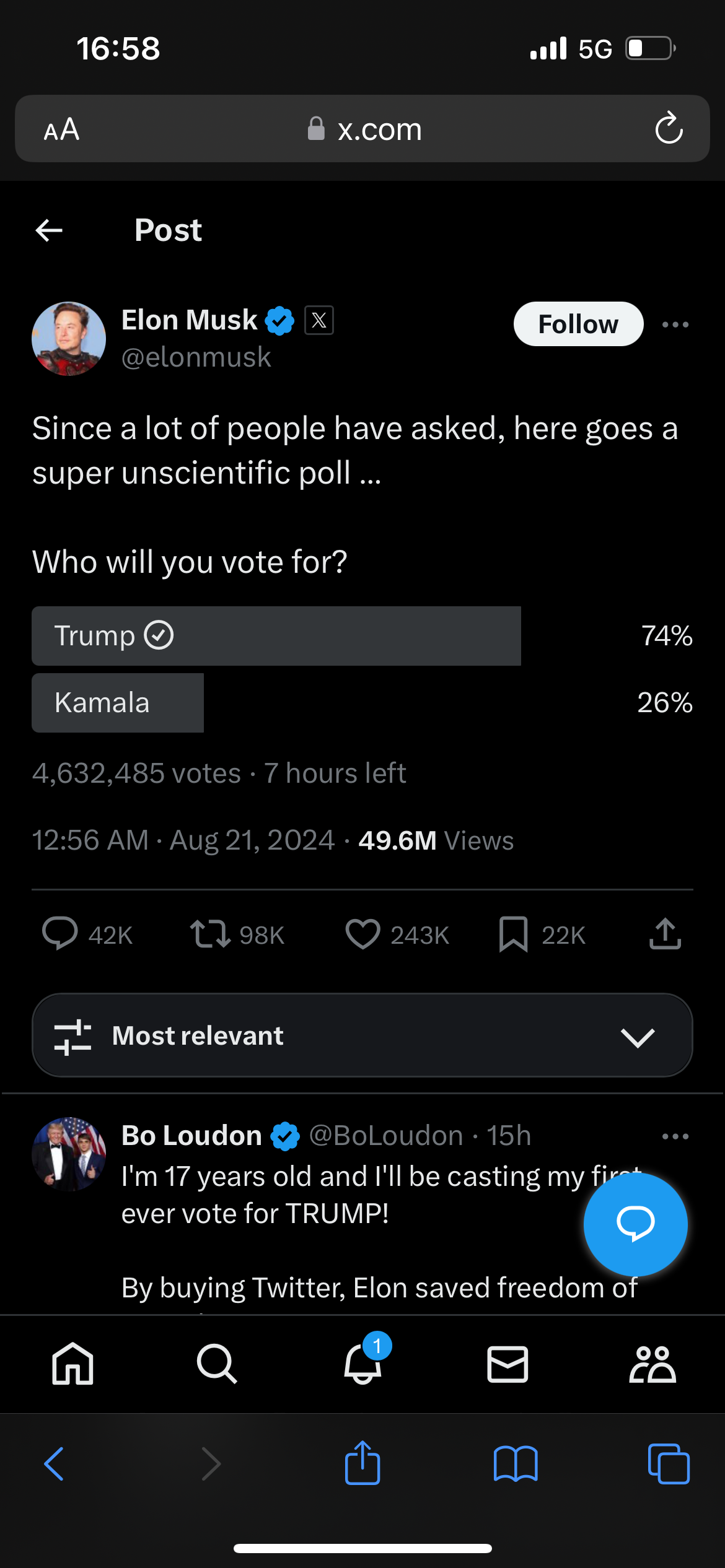This screenshot has width=725, height=1568.
Task: Reload page in Safari address bar
Action: pyautogui.click(x=669, y=129)
